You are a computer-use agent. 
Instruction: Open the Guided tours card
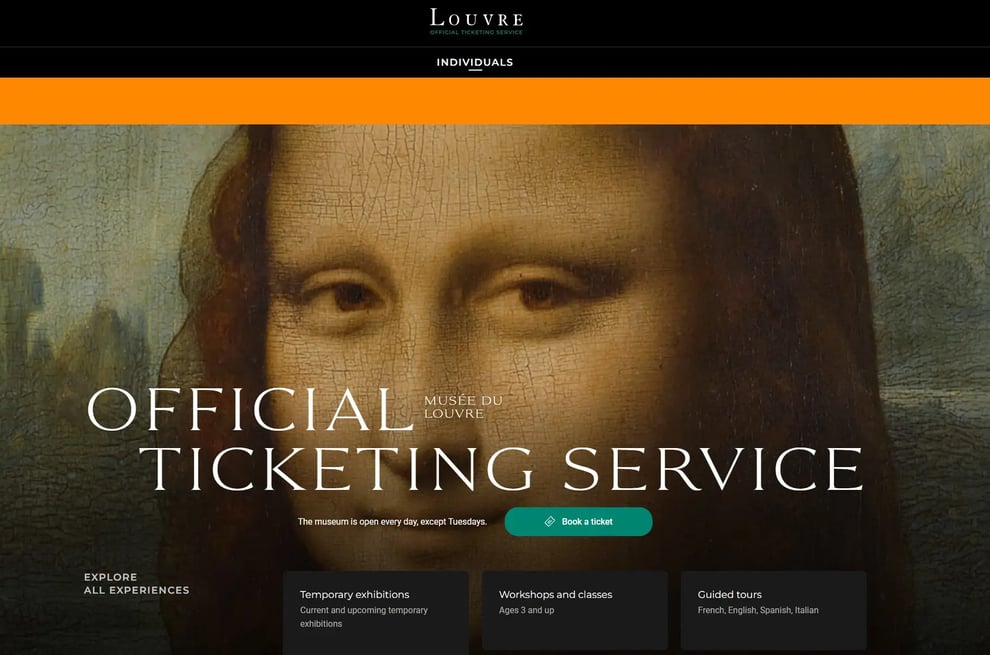(773, 610)
